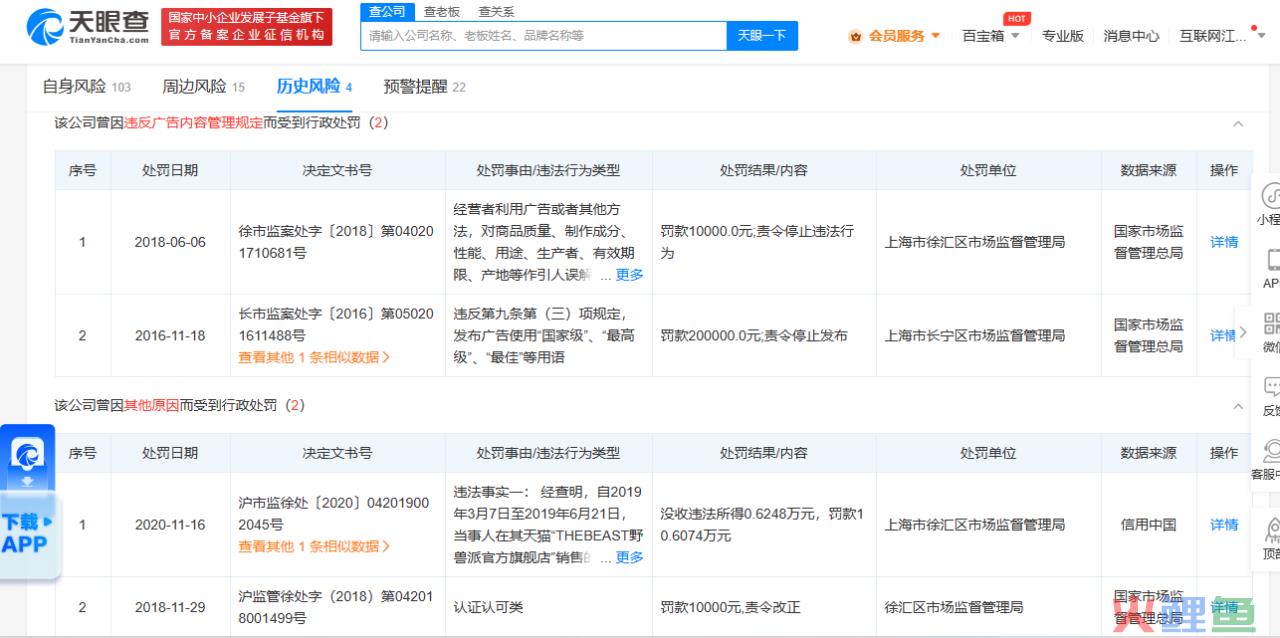The width and height of the screenshot is (1280, 638).
Task: Switch to the 查公司 search tab
Action: 387,12
